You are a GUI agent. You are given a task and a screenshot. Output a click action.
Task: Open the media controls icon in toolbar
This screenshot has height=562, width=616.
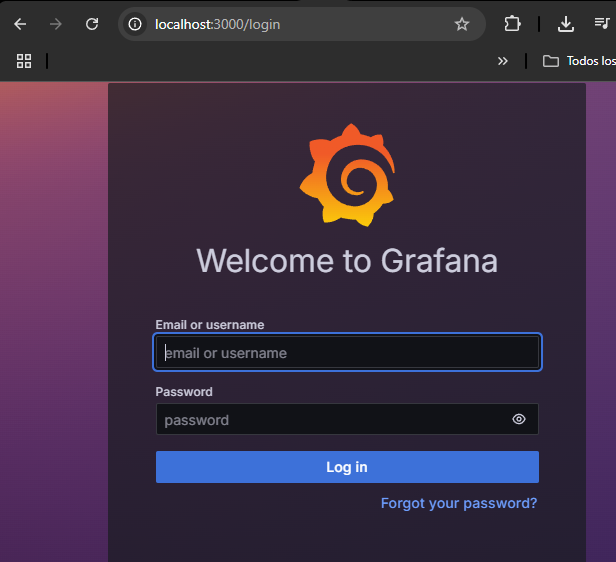tap(602, 24)
